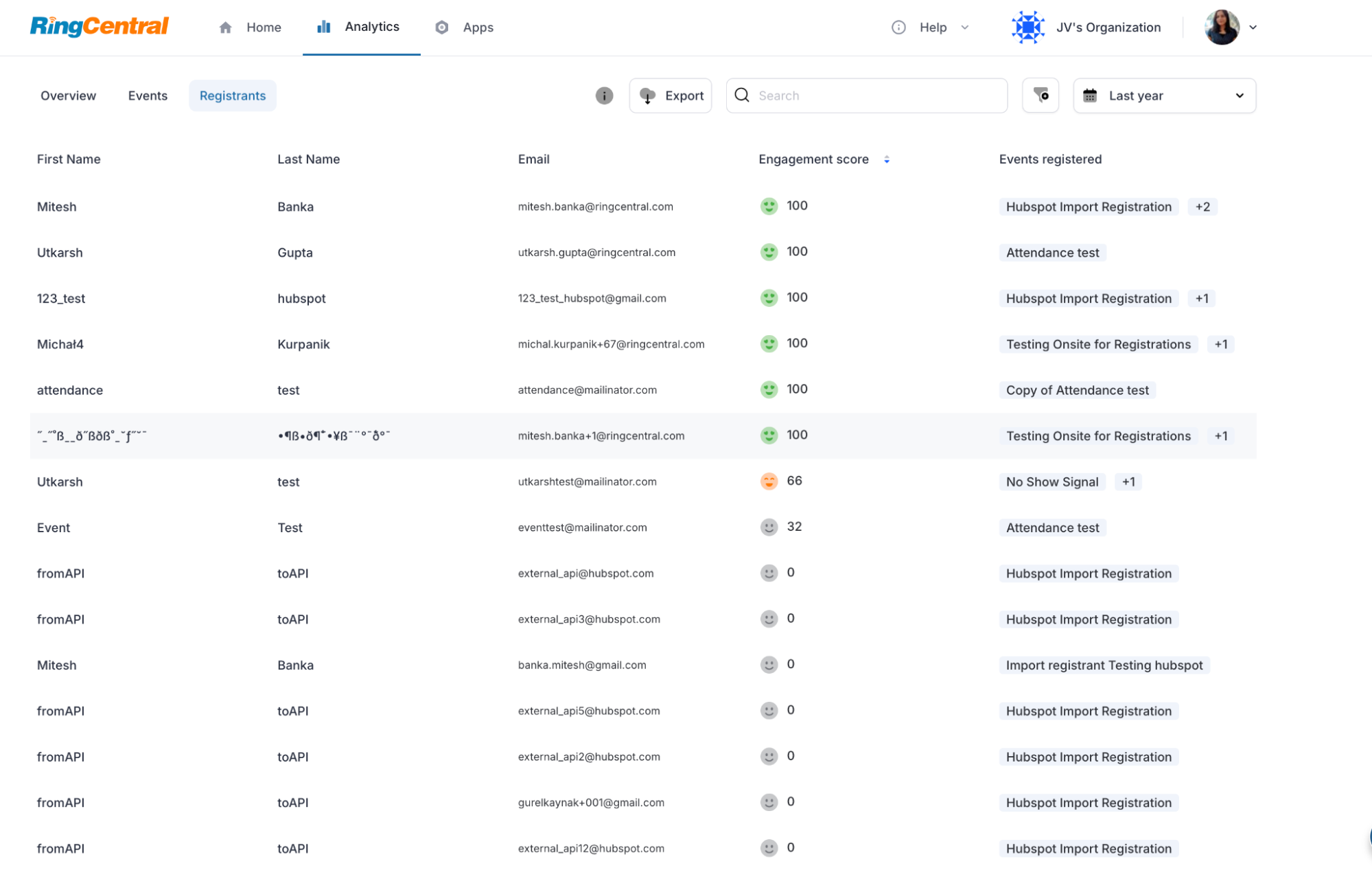The image size is (1372, 879).
Task: Click JV's Organization snowflake logo
Action: click(x=1027, y=27)
